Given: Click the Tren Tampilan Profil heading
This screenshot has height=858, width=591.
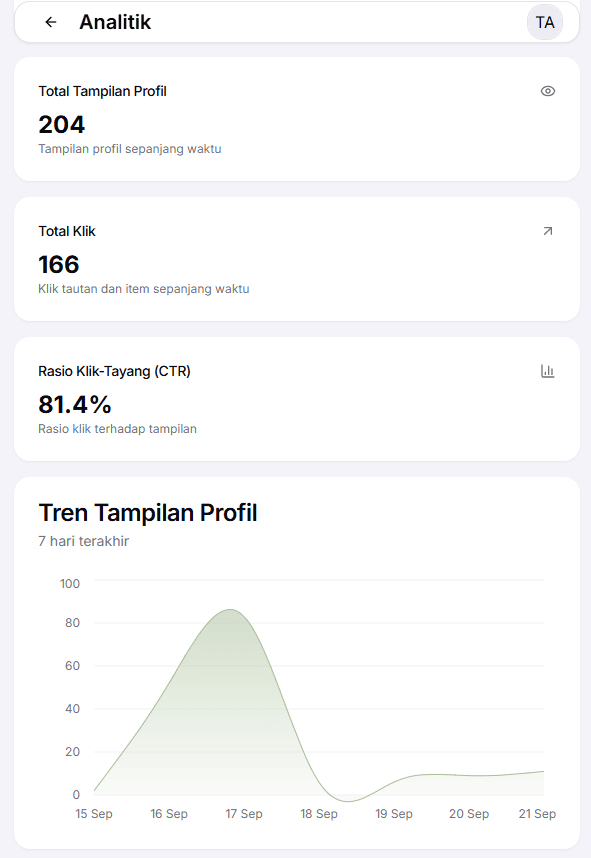Looking at the screenshot, I should pos(147,512).
